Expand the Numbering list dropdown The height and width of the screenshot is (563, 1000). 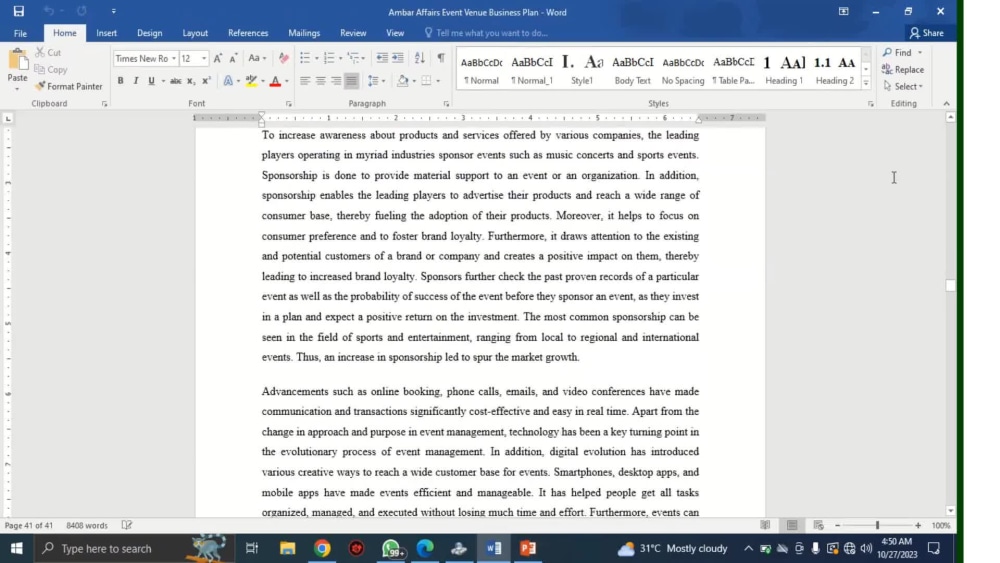click(341, 59)
